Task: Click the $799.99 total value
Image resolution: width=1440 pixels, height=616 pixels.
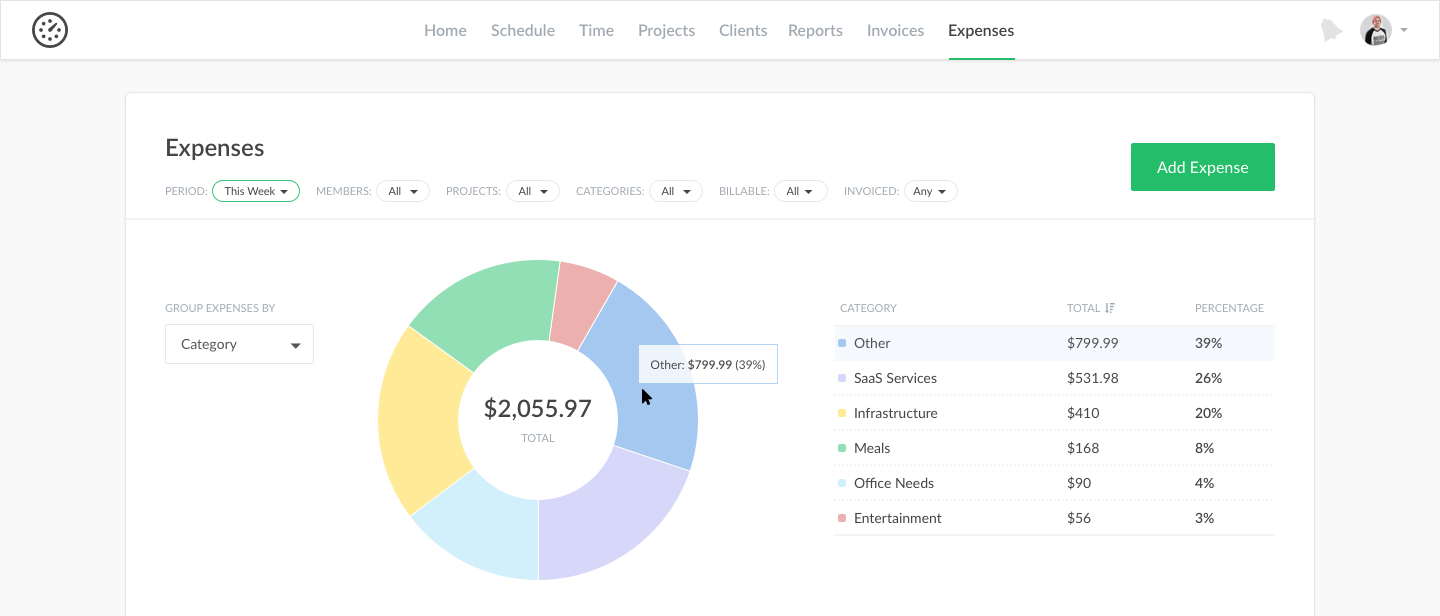Action: [1093, 343]
